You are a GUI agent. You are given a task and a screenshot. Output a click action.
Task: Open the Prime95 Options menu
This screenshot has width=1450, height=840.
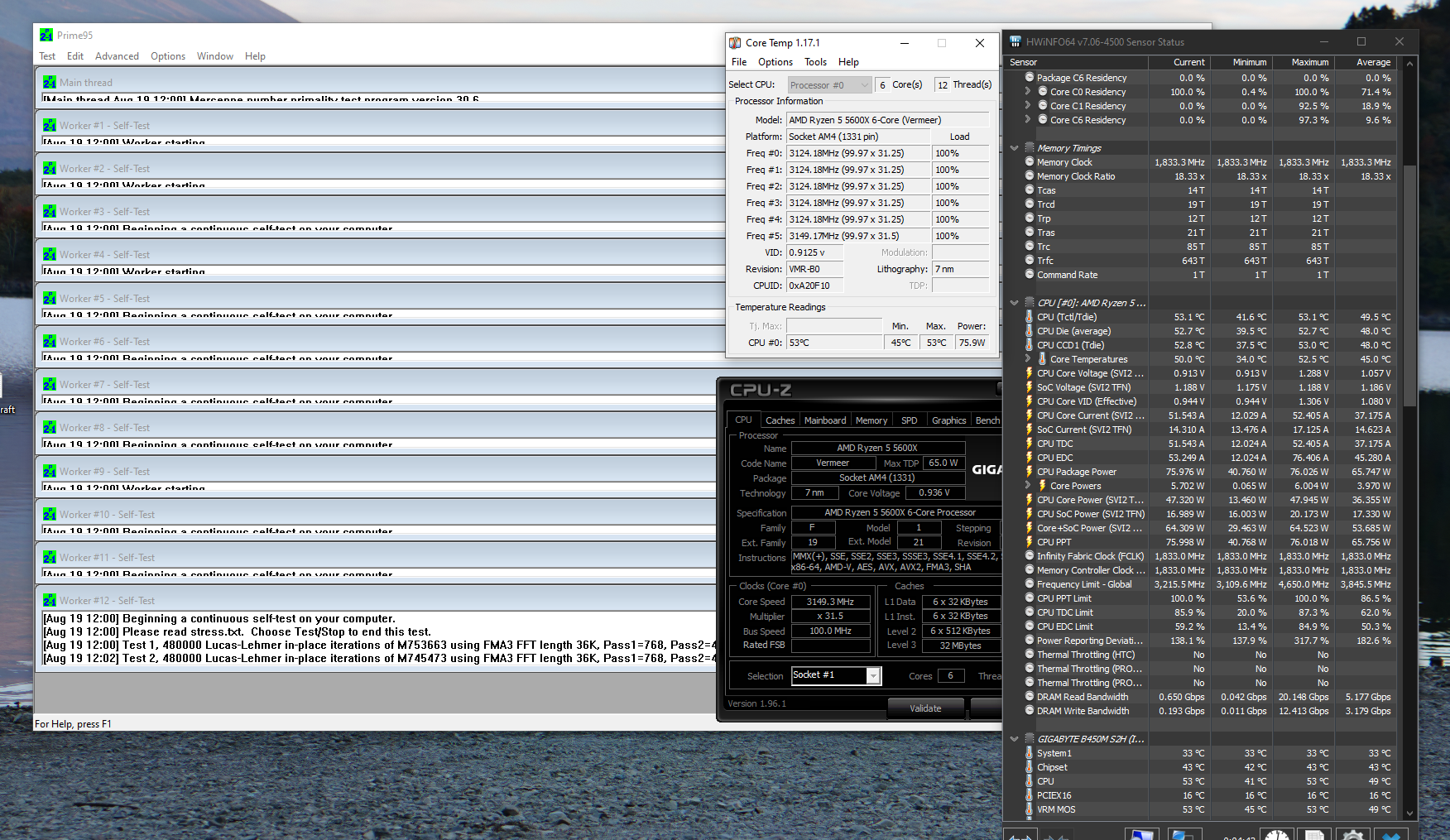click(168, 56)
